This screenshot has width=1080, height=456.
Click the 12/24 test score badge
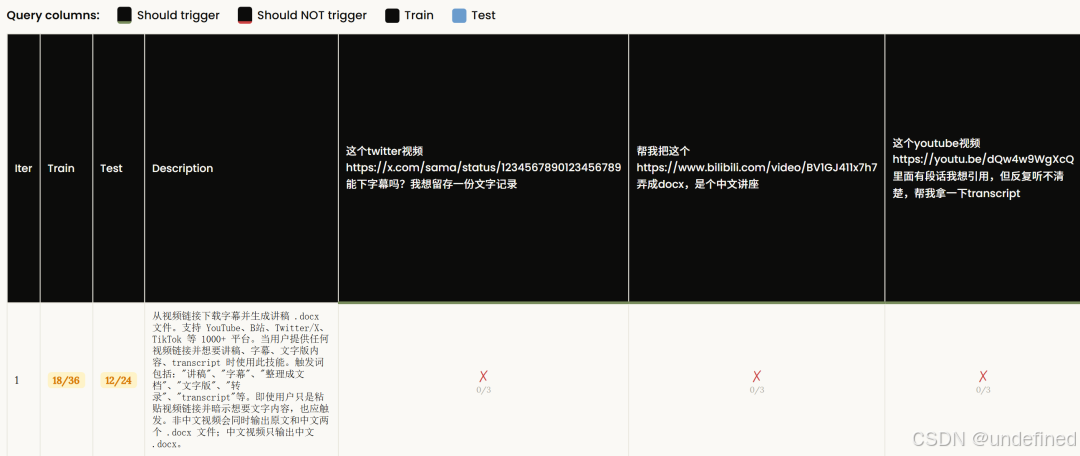click(118, 380)
